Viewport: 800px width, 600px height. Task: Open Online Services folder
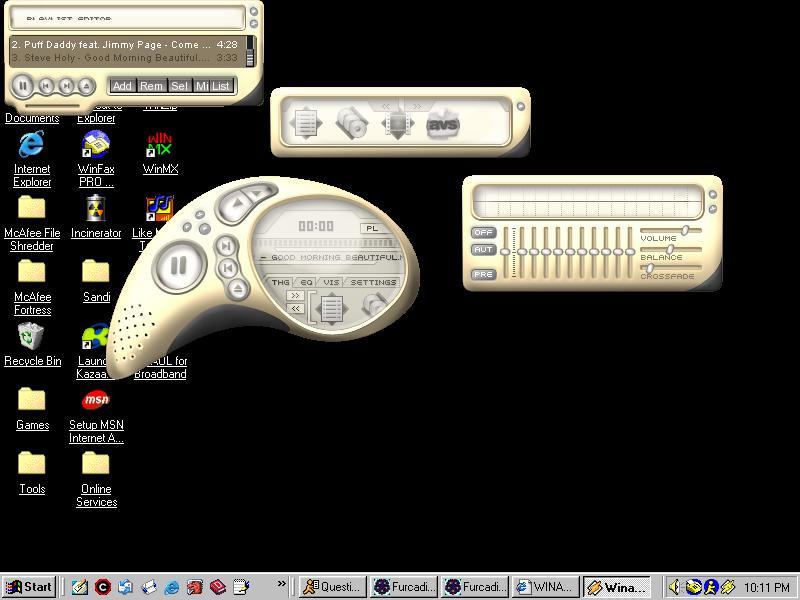pyautogui.click(x=96, y=480)
